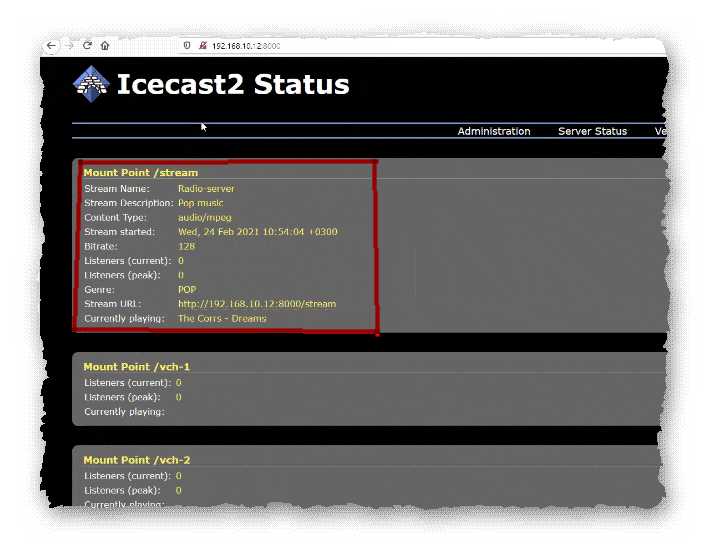Viewport: 704px width, 544px height.
Task: Click the address bar showing 192.168.10.12:8000
Action: (422, 46)
